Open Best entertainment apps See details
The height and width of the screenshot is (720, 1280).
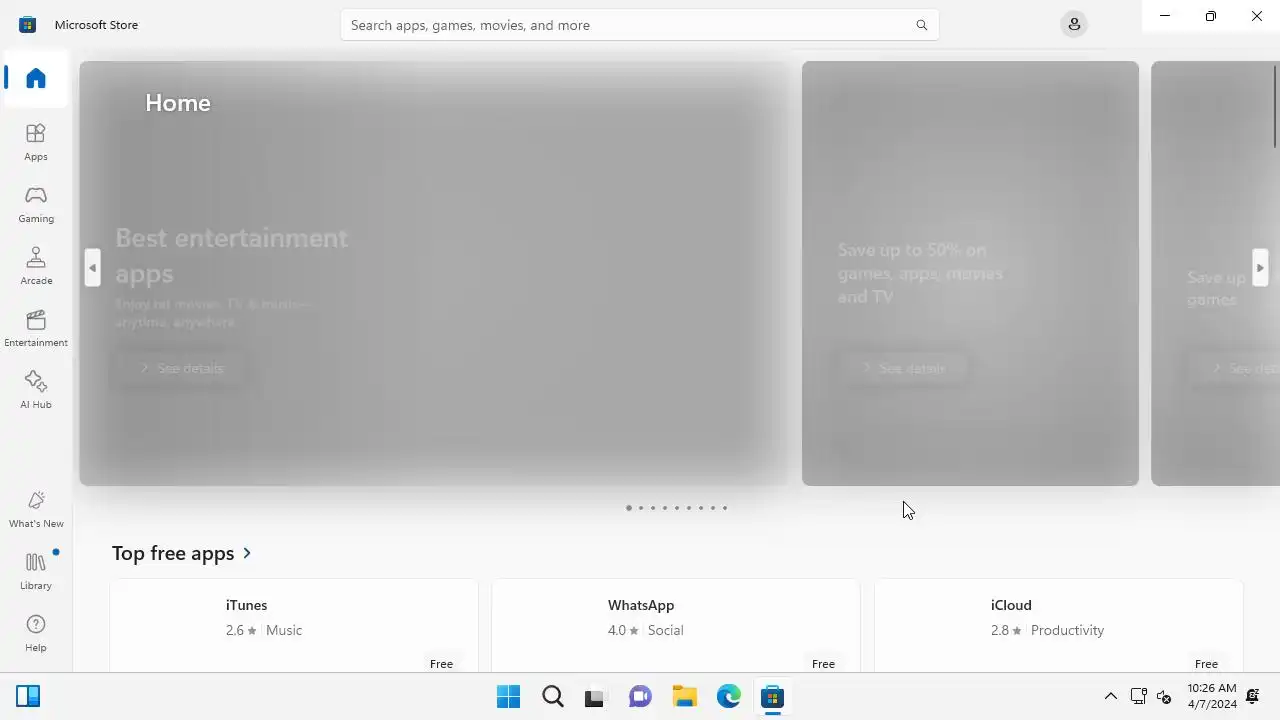coord(180,368)
